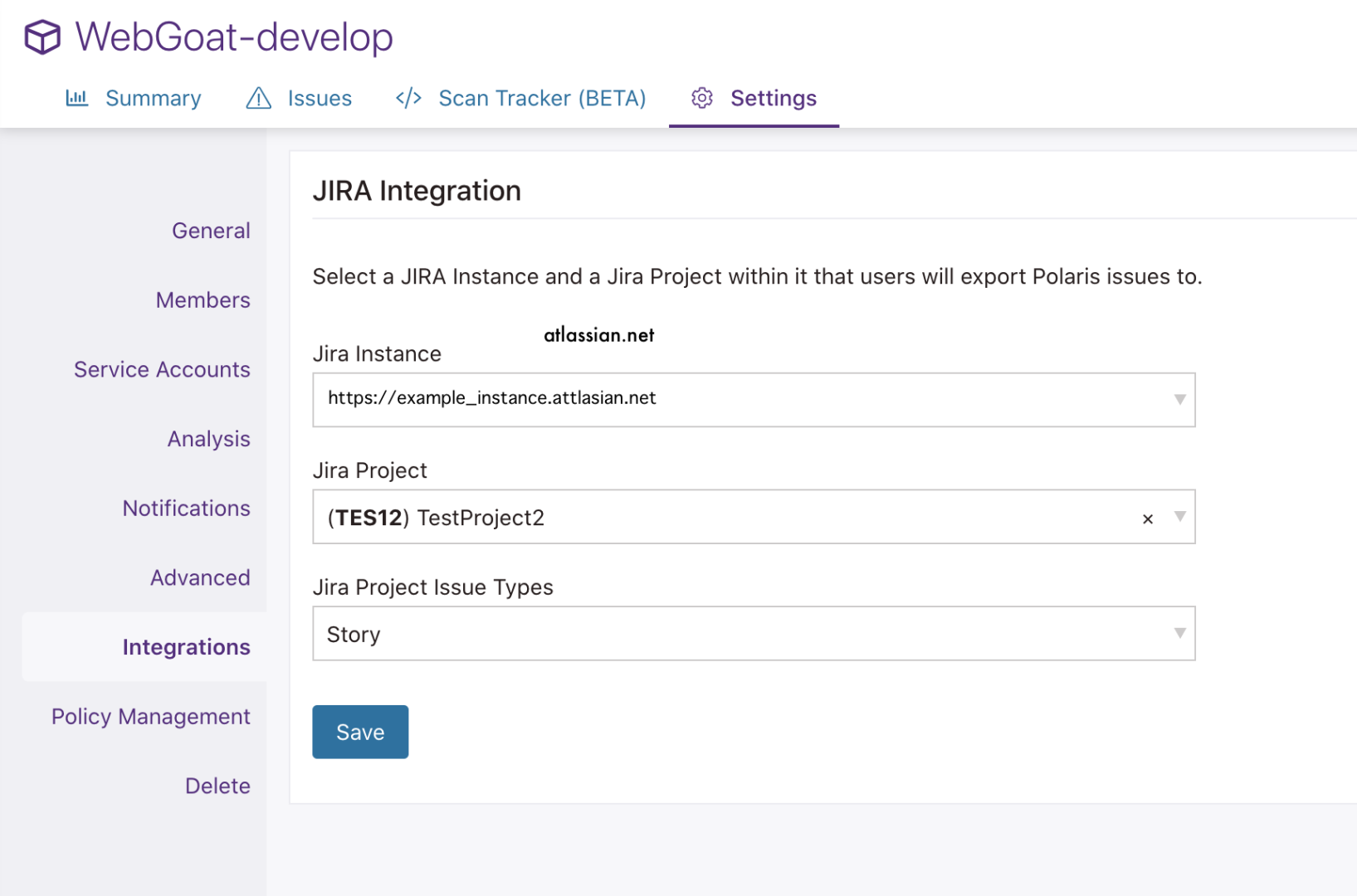The image size is (1357, 896).
Task: Click the 'Jira Instance' label
Action: 377,354
